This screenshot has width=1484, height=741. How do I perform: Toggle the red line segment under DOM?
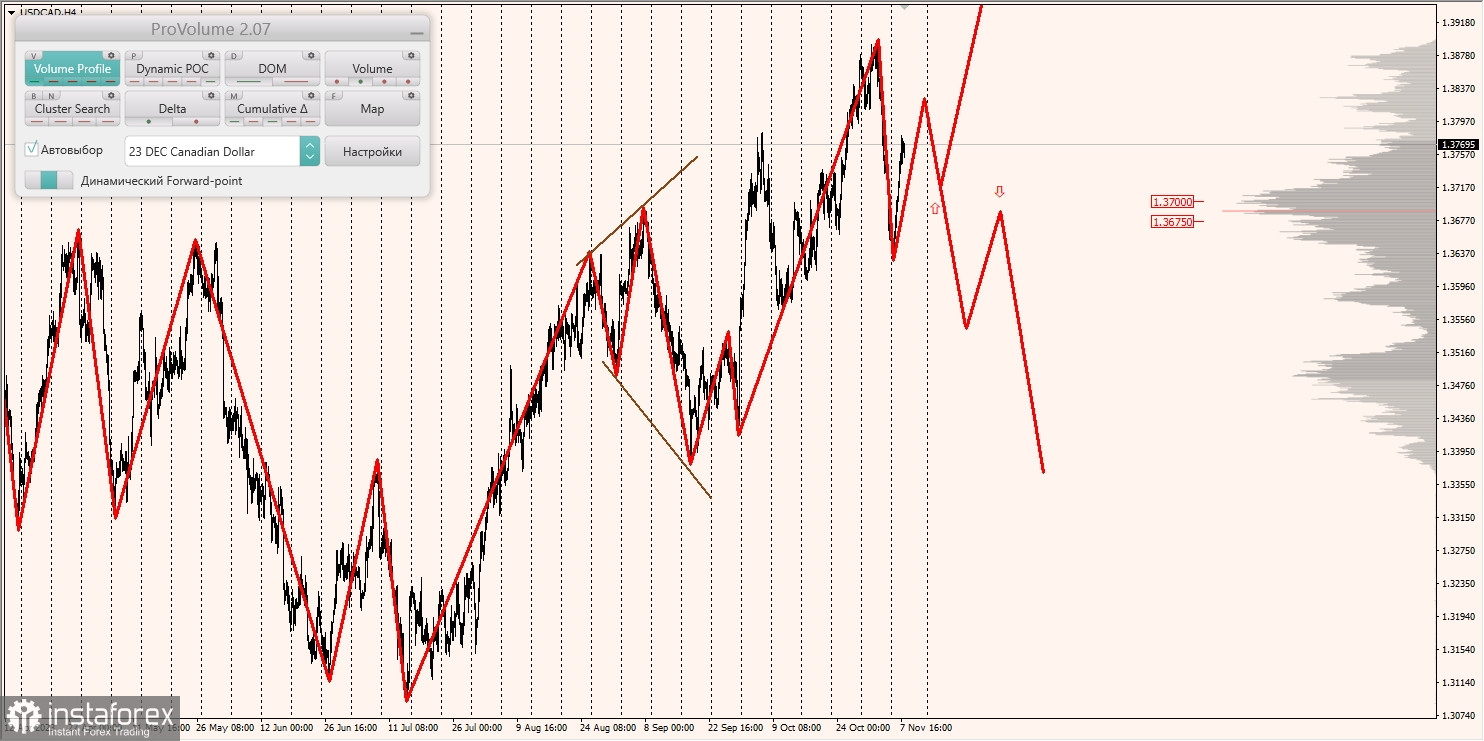tap(296, 82)
